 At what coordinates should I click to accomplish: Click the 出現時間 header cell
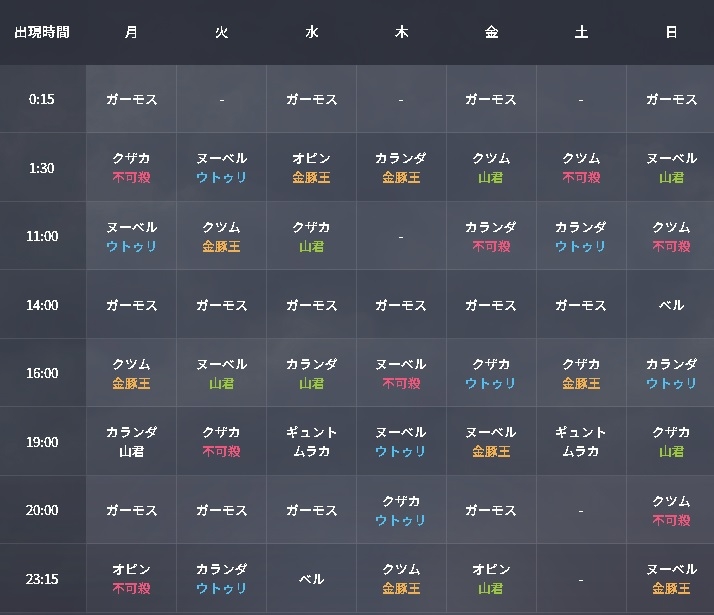[42, 32]
